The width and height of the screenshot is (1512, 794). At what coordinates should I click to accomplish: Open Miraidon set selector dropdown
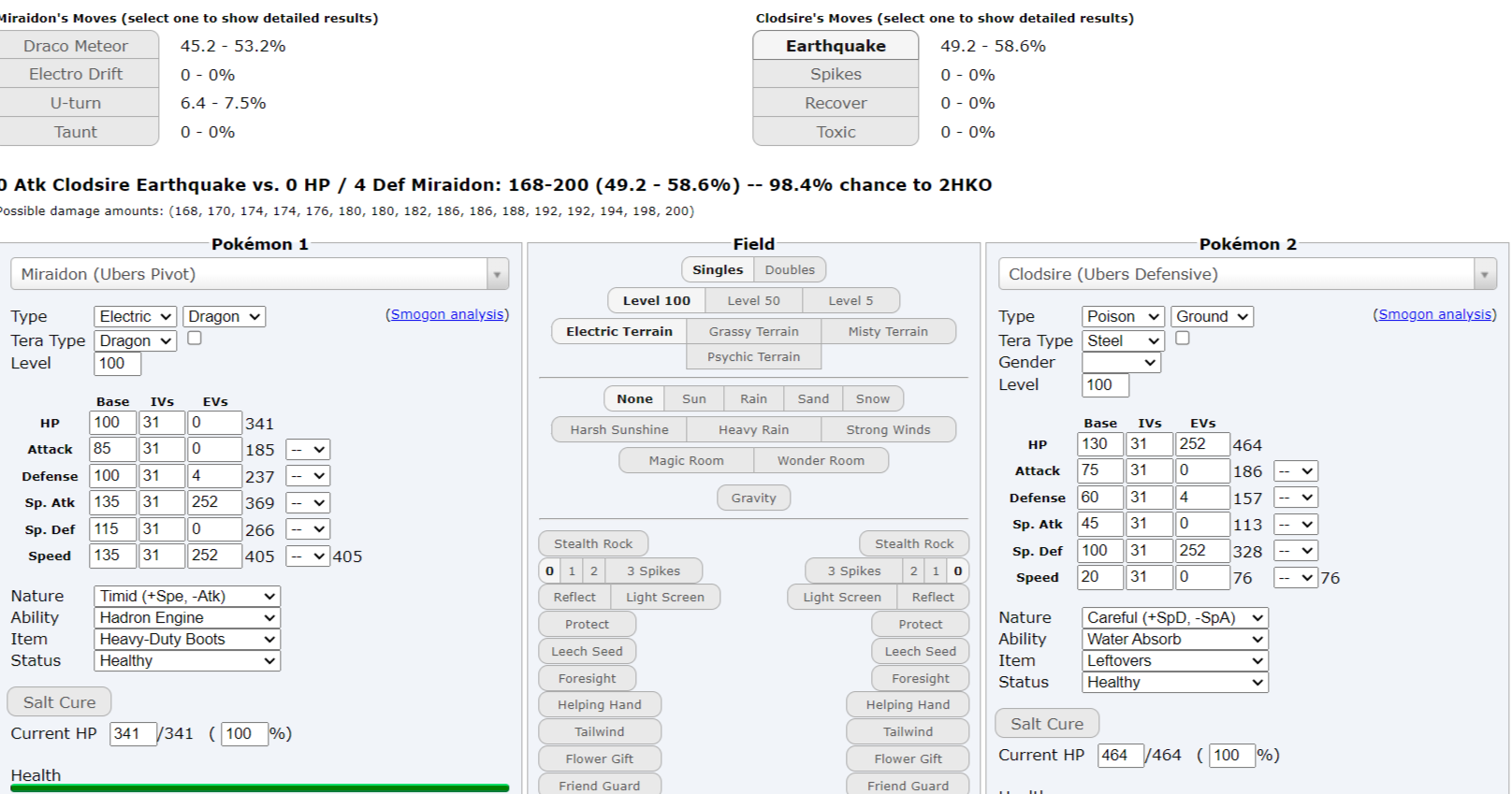pyautogui.click(x=260, y=274)
